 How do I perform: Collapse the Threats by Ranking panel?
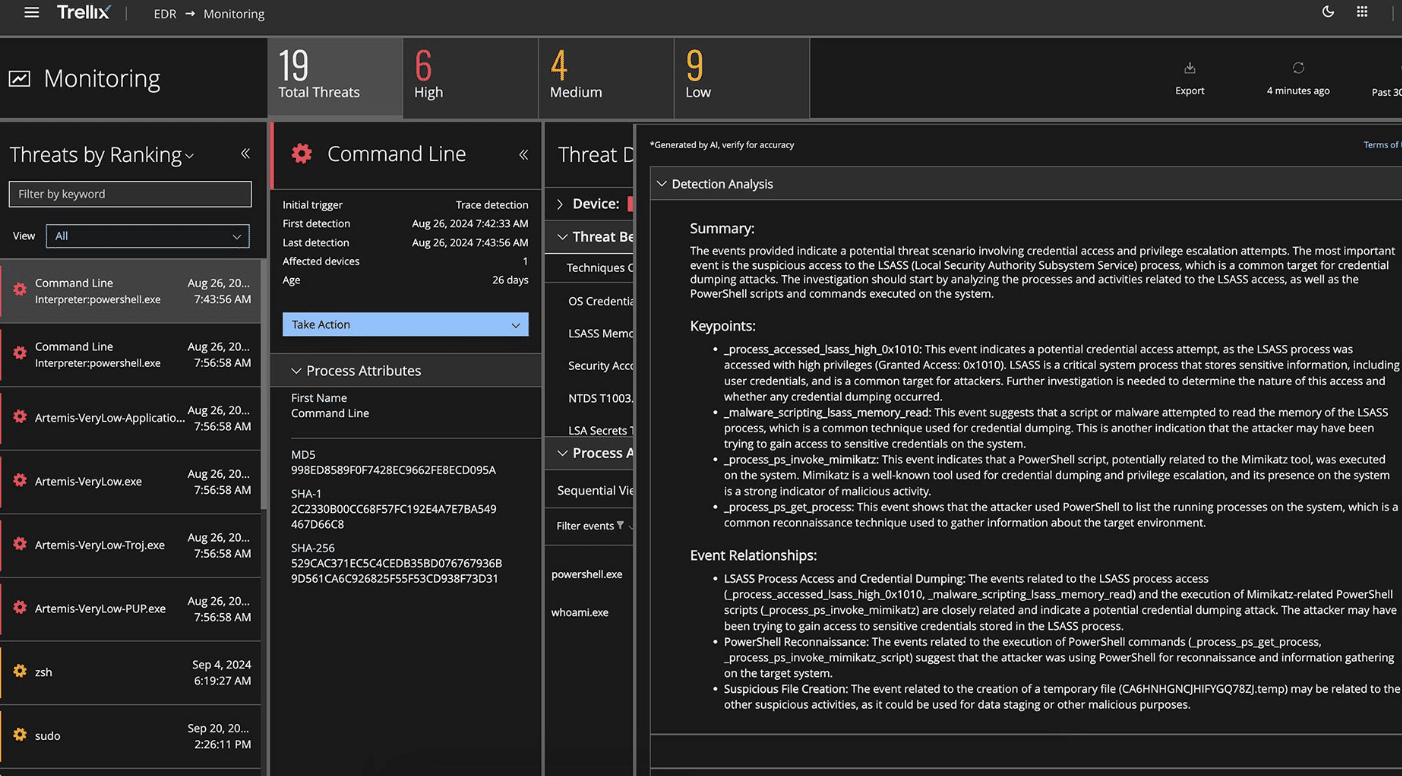click(245, 154)
